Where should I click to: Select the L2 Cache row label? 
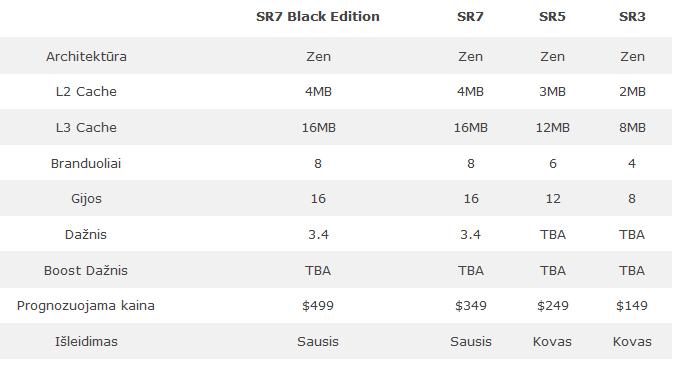coord(86,92)
